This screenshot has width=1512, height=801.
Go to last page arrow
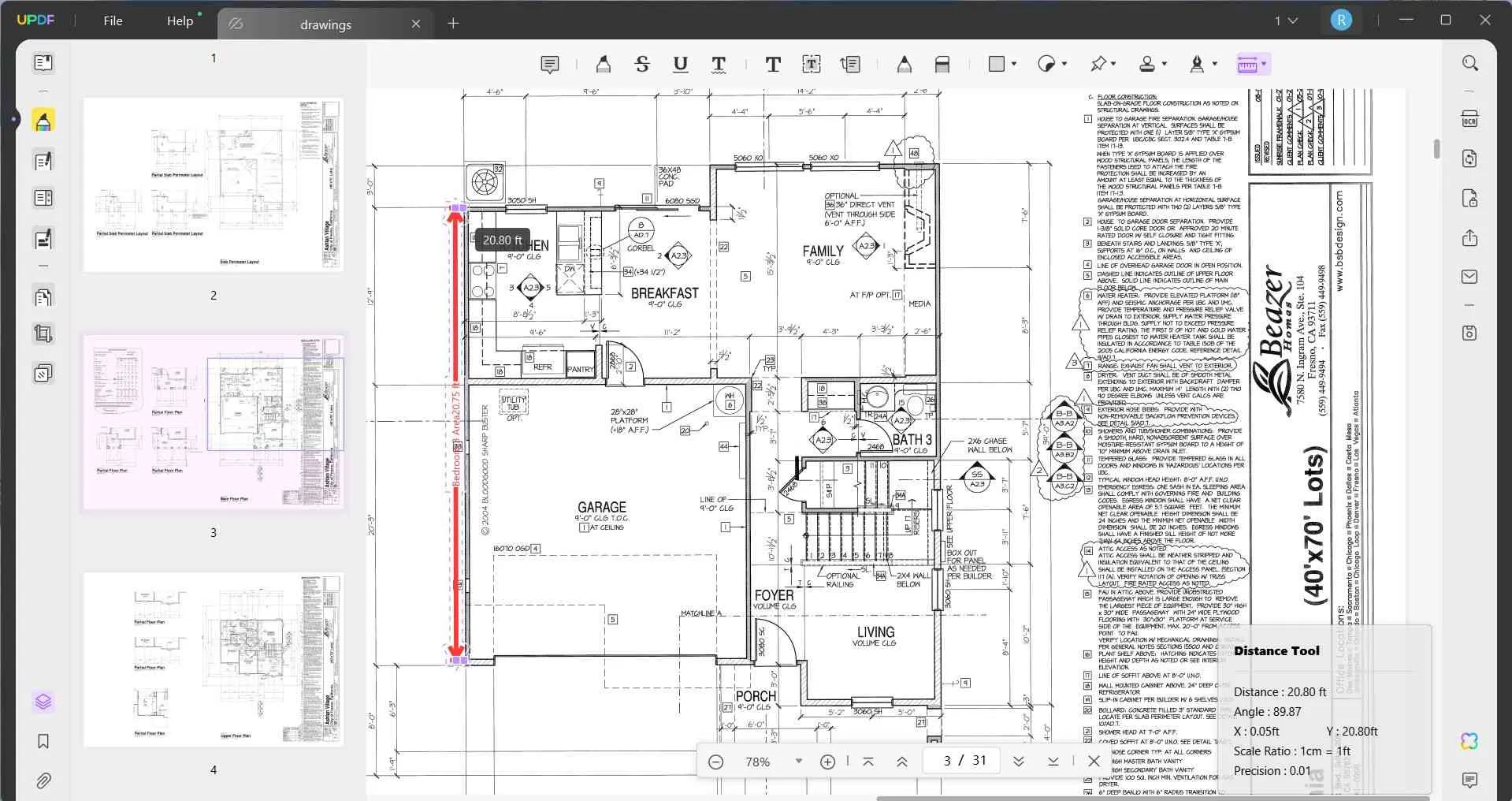[1053, 762]
